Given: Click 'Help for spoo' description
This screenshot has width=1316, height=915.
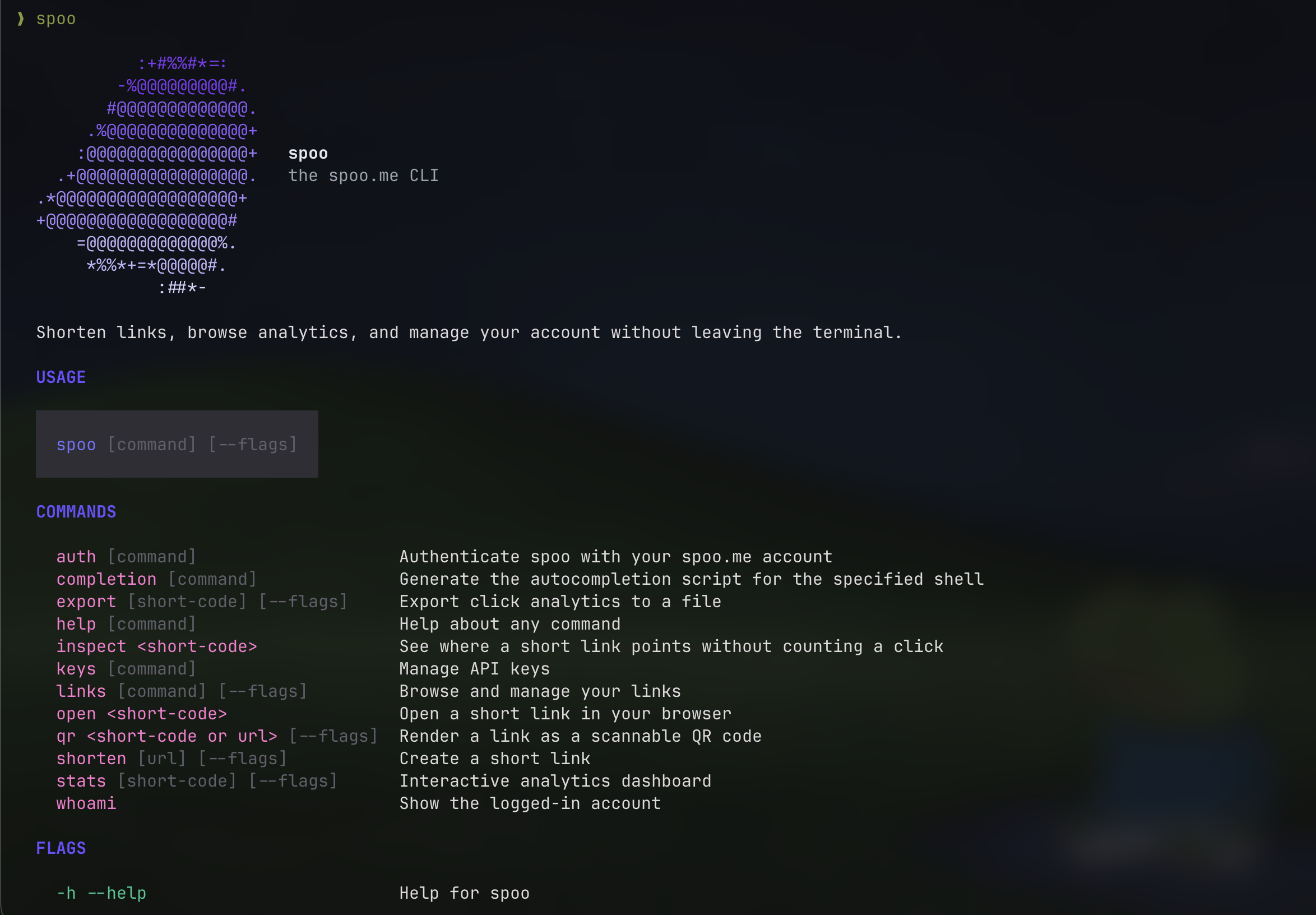Looking at the screenshot, I should (x=464, y=893).
